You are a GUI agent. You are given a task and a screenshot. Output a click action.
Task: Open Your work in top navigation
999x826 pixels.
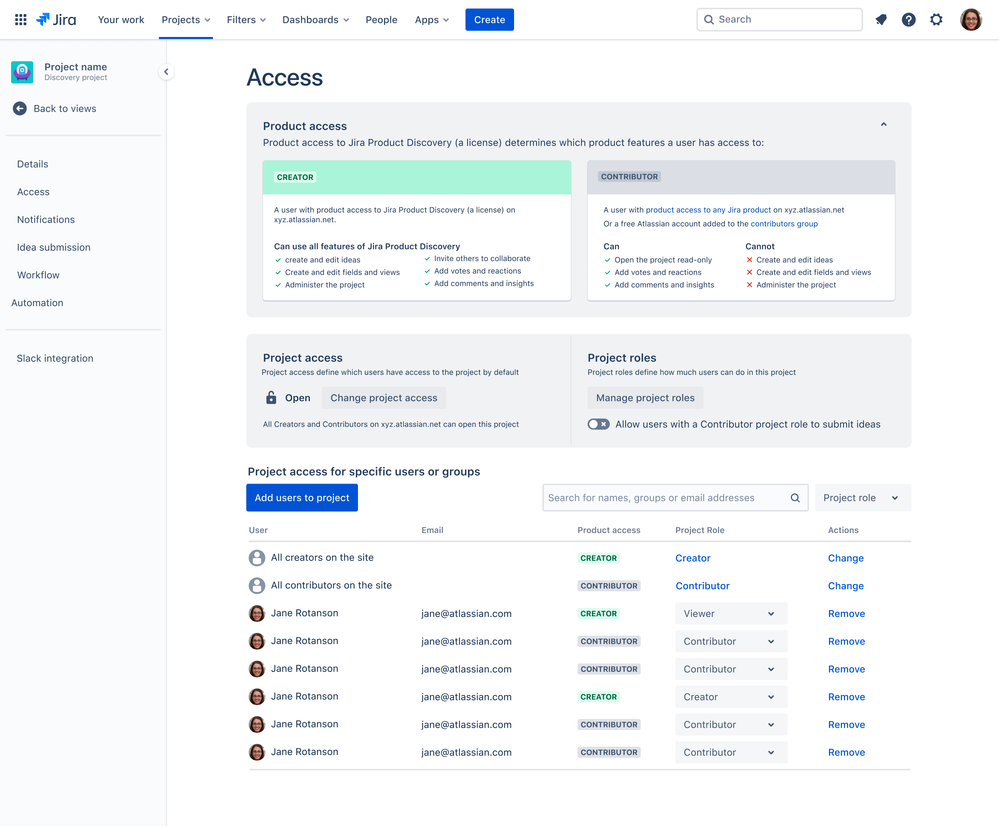(x=121, y=20)
